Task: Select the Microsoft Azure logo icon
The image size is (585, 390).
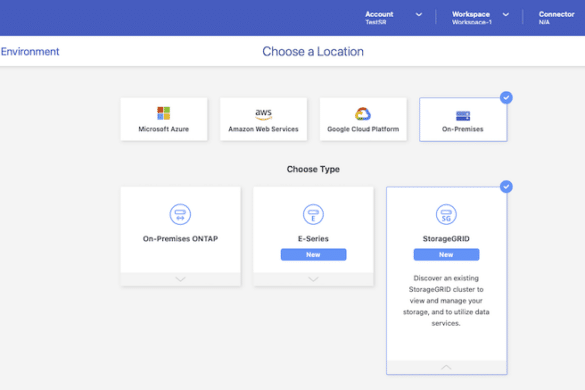Action: 163,113
